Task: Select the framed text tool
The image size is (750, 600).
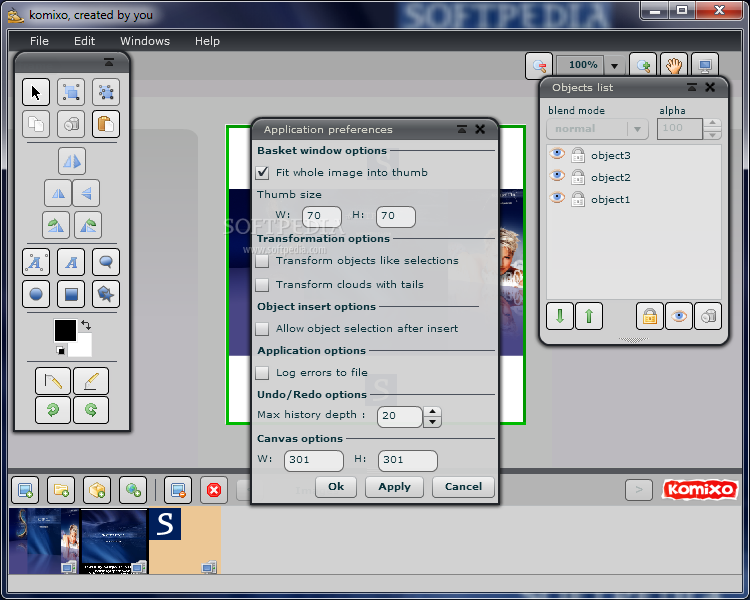Action: (36, 262)
